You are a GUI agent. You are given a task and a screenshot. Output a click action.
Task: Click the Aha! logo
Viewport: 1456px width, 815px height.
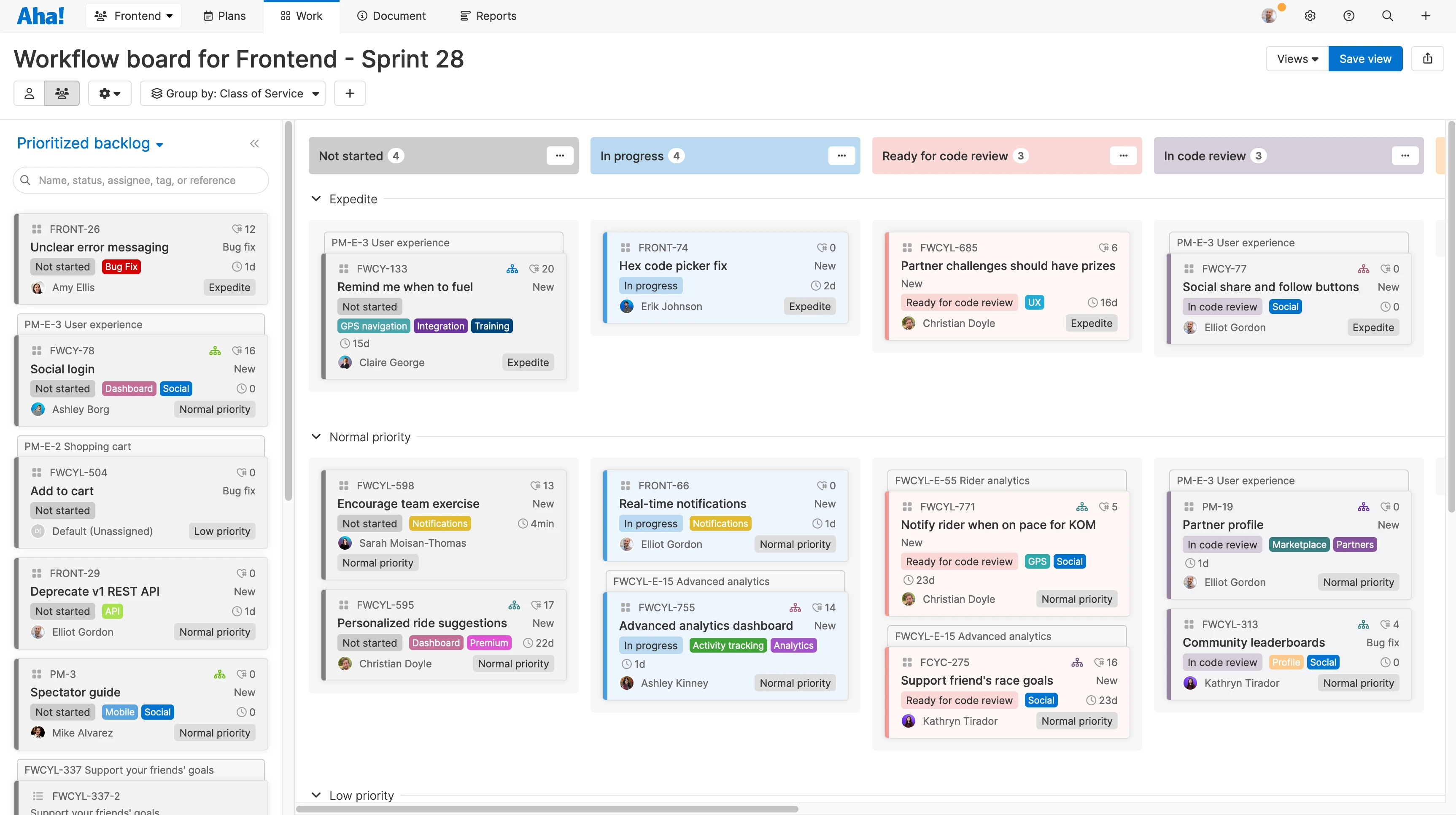(x=40, y=15)
